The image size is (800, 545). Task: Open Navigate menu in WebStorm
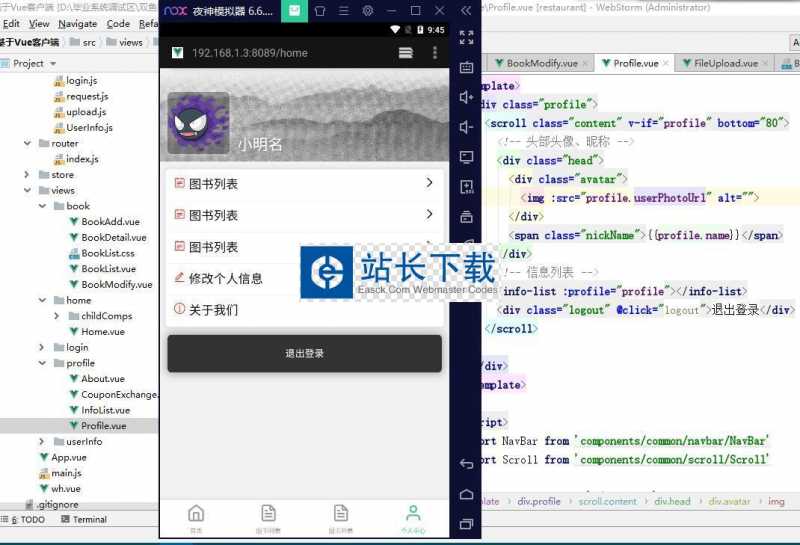pyautogui.click(x=78, y=24)
